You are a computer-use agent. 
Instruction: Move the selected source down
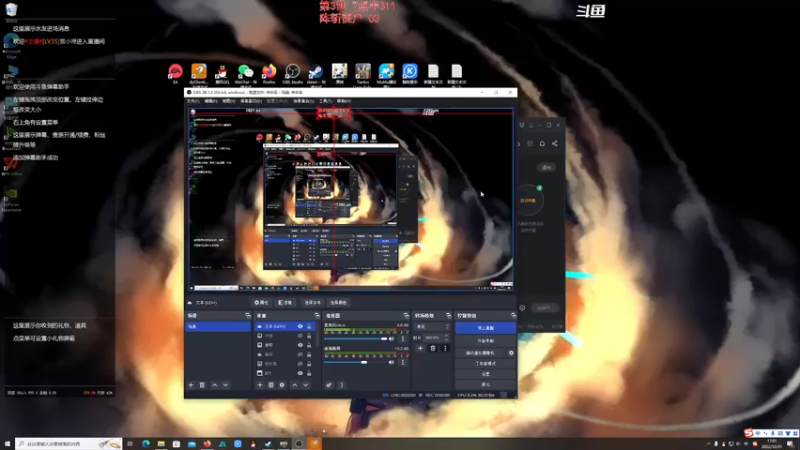tap(306, 385)
